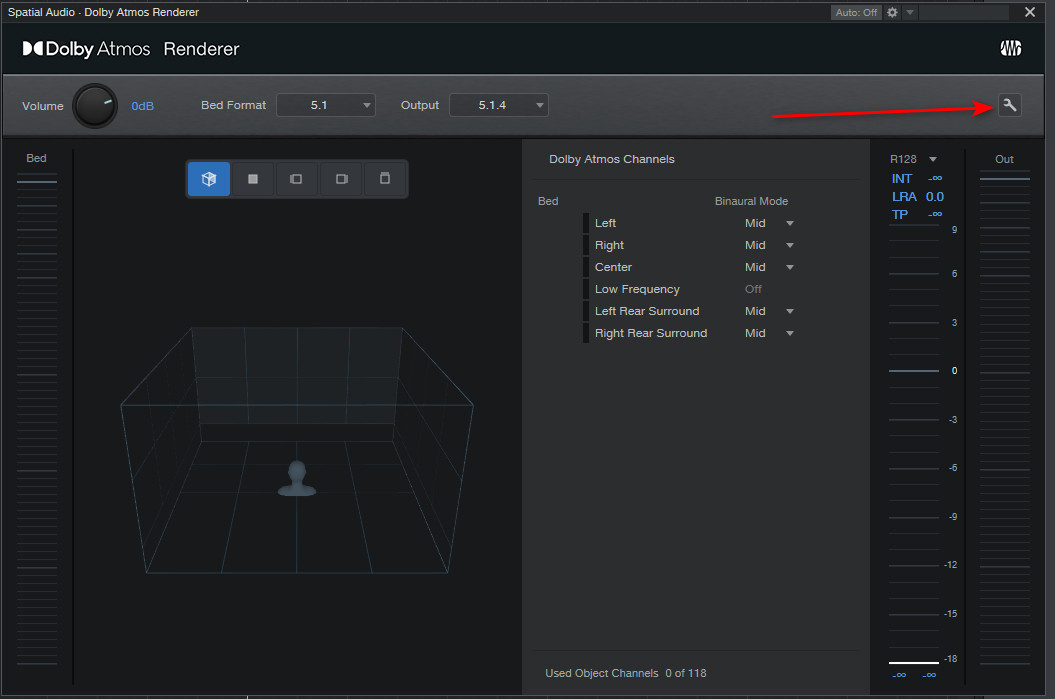Open Binaural Mode dropdown for Right Rear Surround
This screenshot has width=1055, height=699.
[790, 333]
